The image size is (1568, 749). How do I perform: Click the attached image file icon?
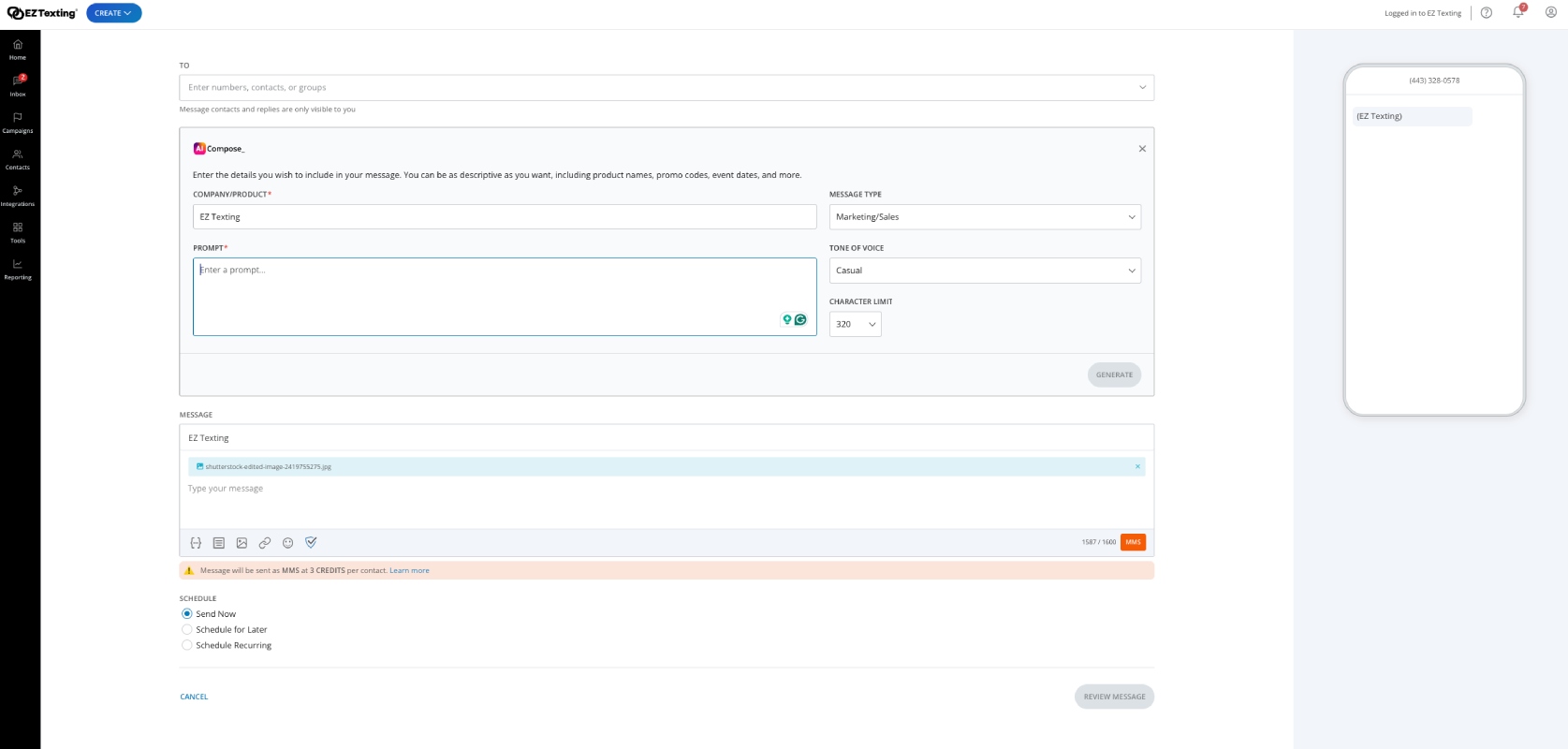coord(199,466)
